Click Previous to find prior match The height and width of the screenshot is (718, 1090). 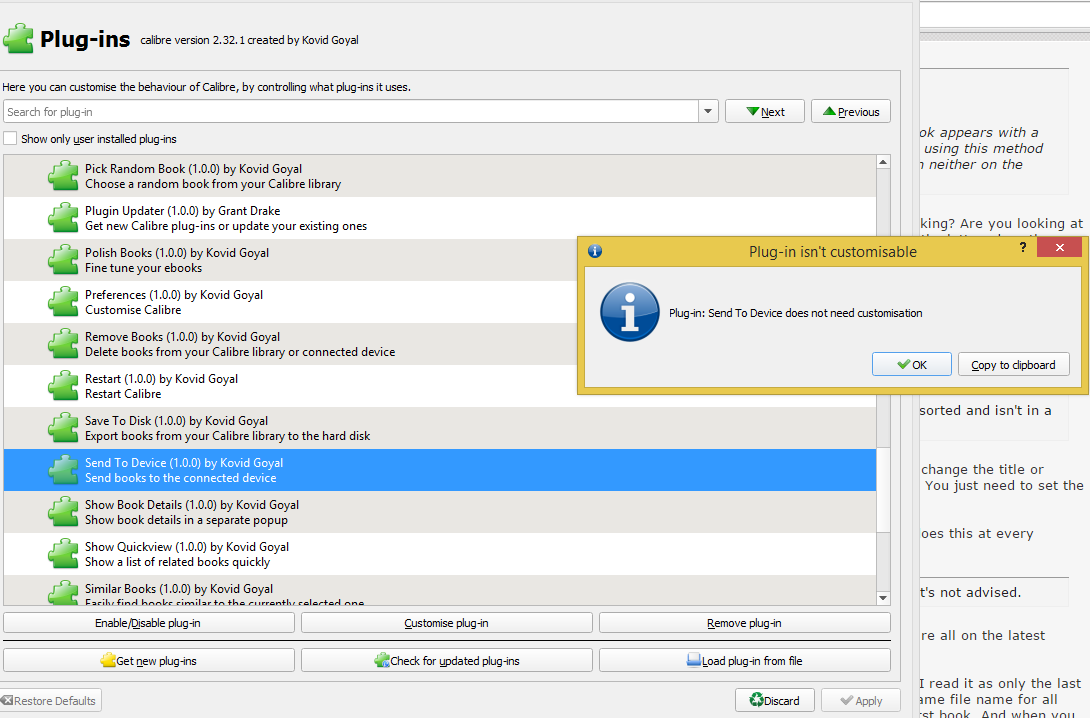click(x=851, y=111)
